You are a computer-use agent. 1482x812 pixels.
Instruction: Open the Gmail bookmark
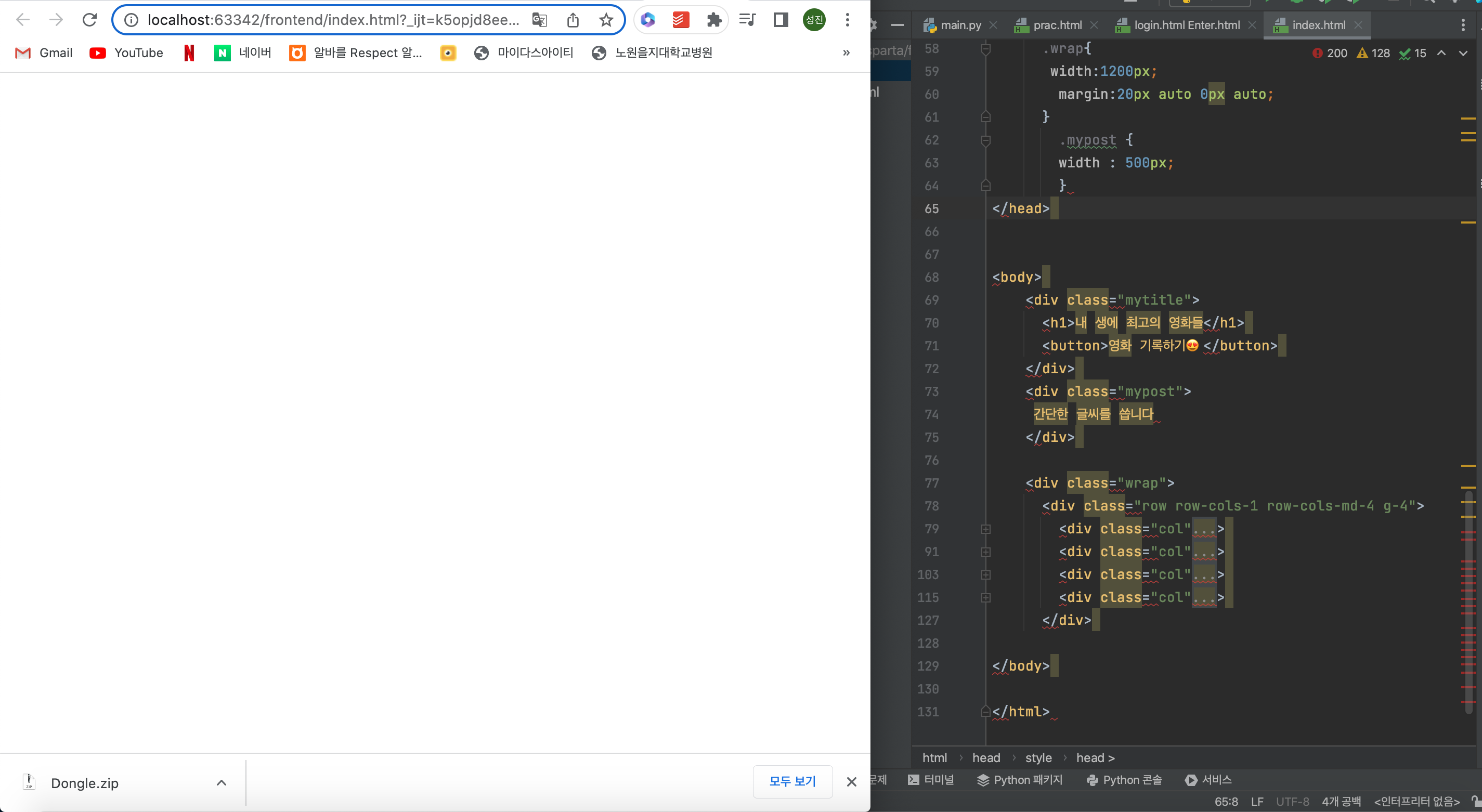44,53
